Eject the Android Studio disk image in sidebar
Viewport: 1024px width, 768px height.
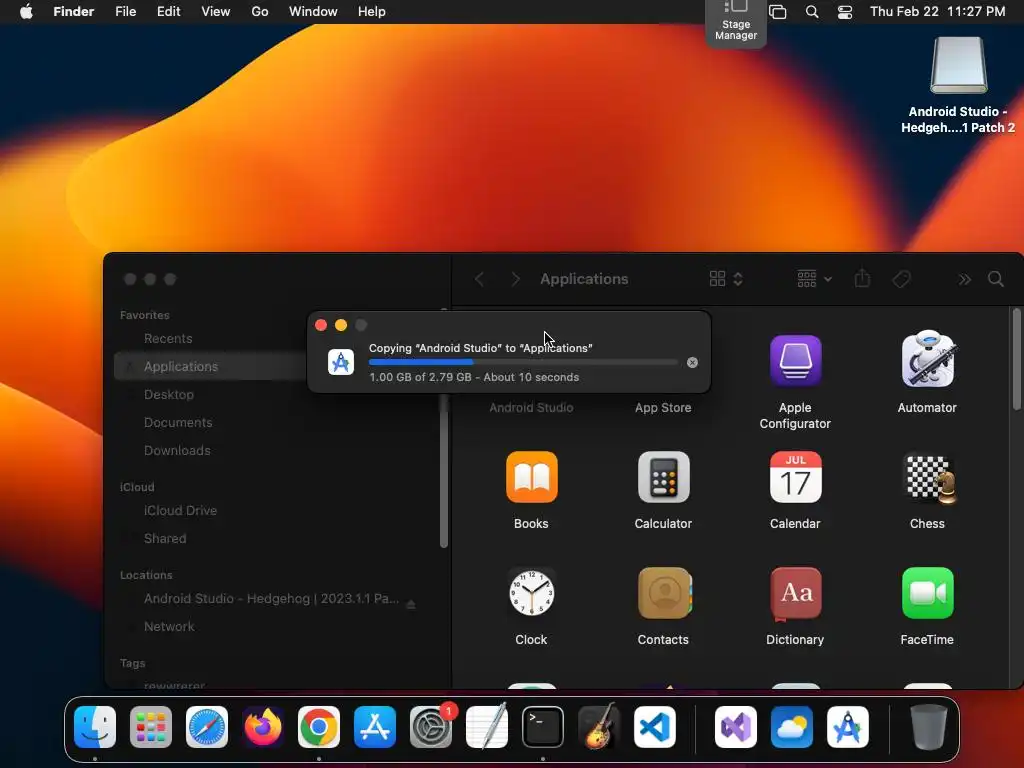click(411, 604)
